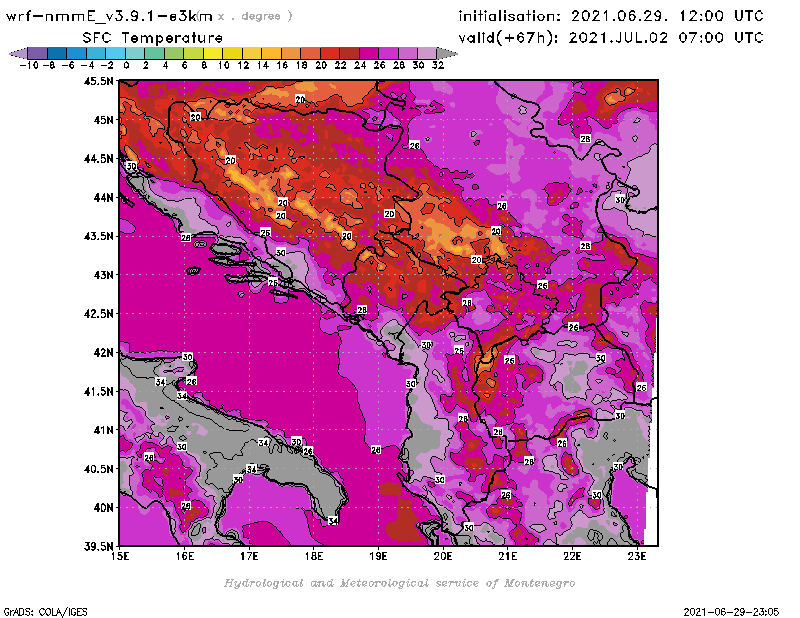Select the '16' colorbar tick label
The width and height of the screenshot is (800, 618).
coord(282,66)
